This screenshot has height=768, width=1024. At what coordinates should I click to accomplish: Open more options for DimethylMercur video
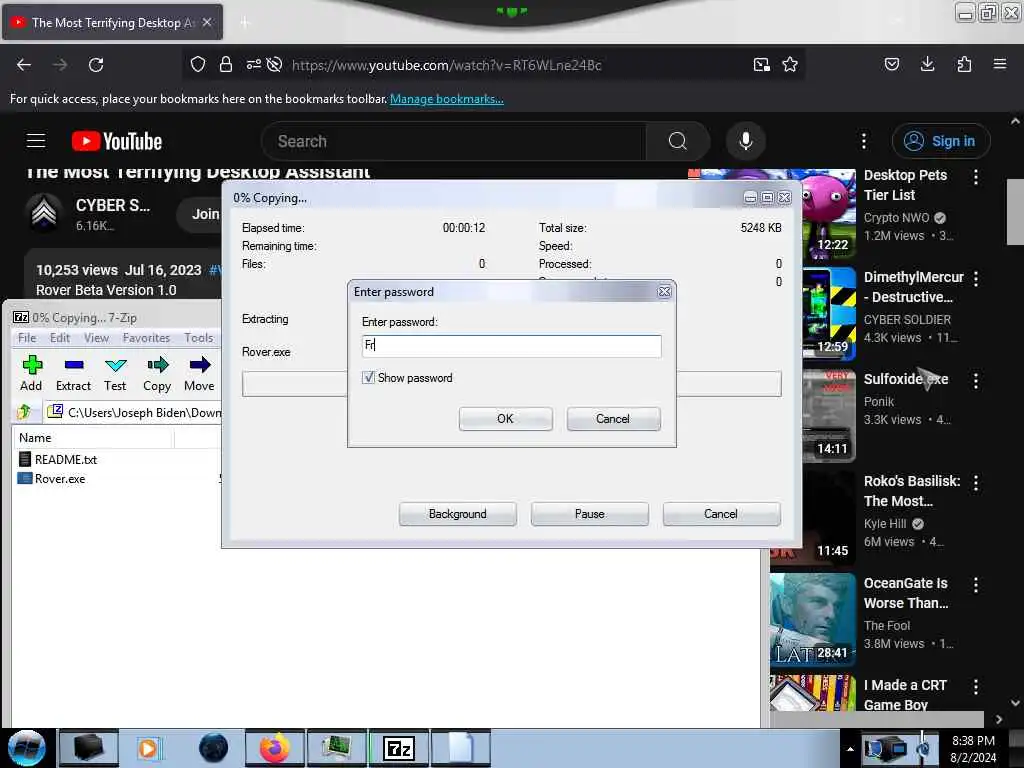click(976, 279)
